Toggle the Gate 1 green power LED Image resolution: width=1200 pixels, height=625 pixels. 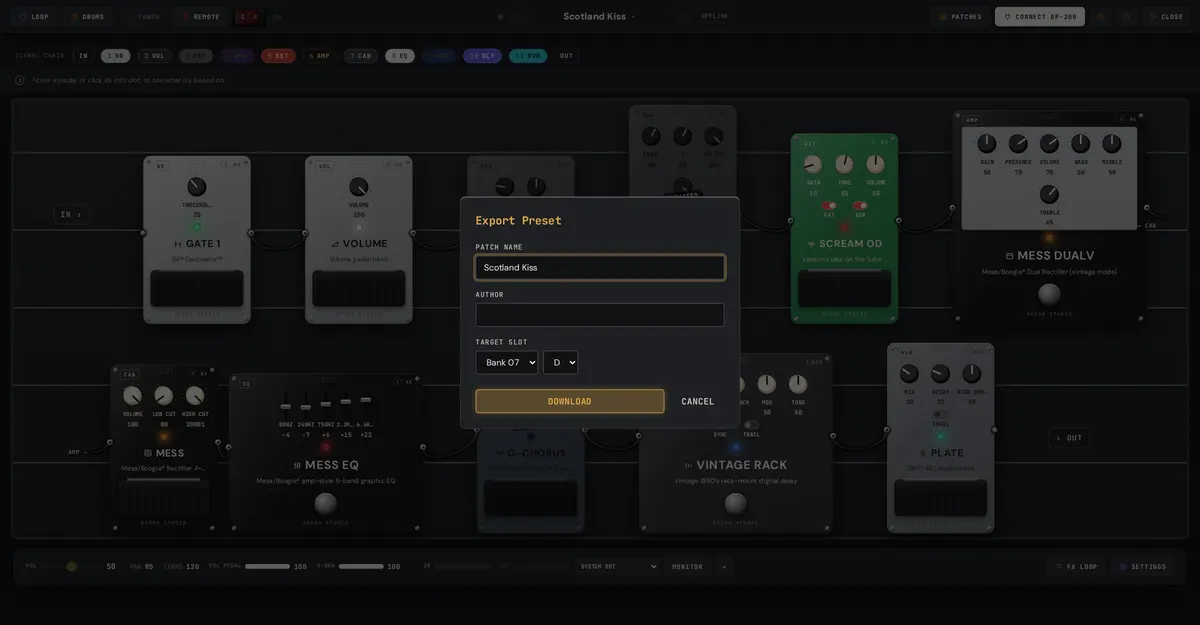pyautogui.click(x=197, y=227)
